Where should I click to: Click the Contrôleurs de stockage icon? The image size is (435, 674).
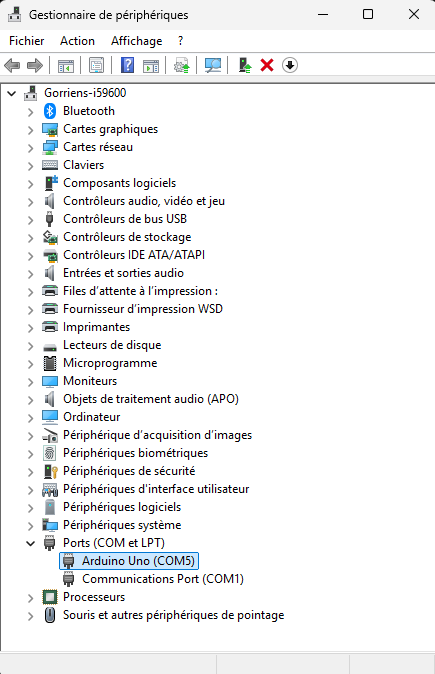click(50, 237)
